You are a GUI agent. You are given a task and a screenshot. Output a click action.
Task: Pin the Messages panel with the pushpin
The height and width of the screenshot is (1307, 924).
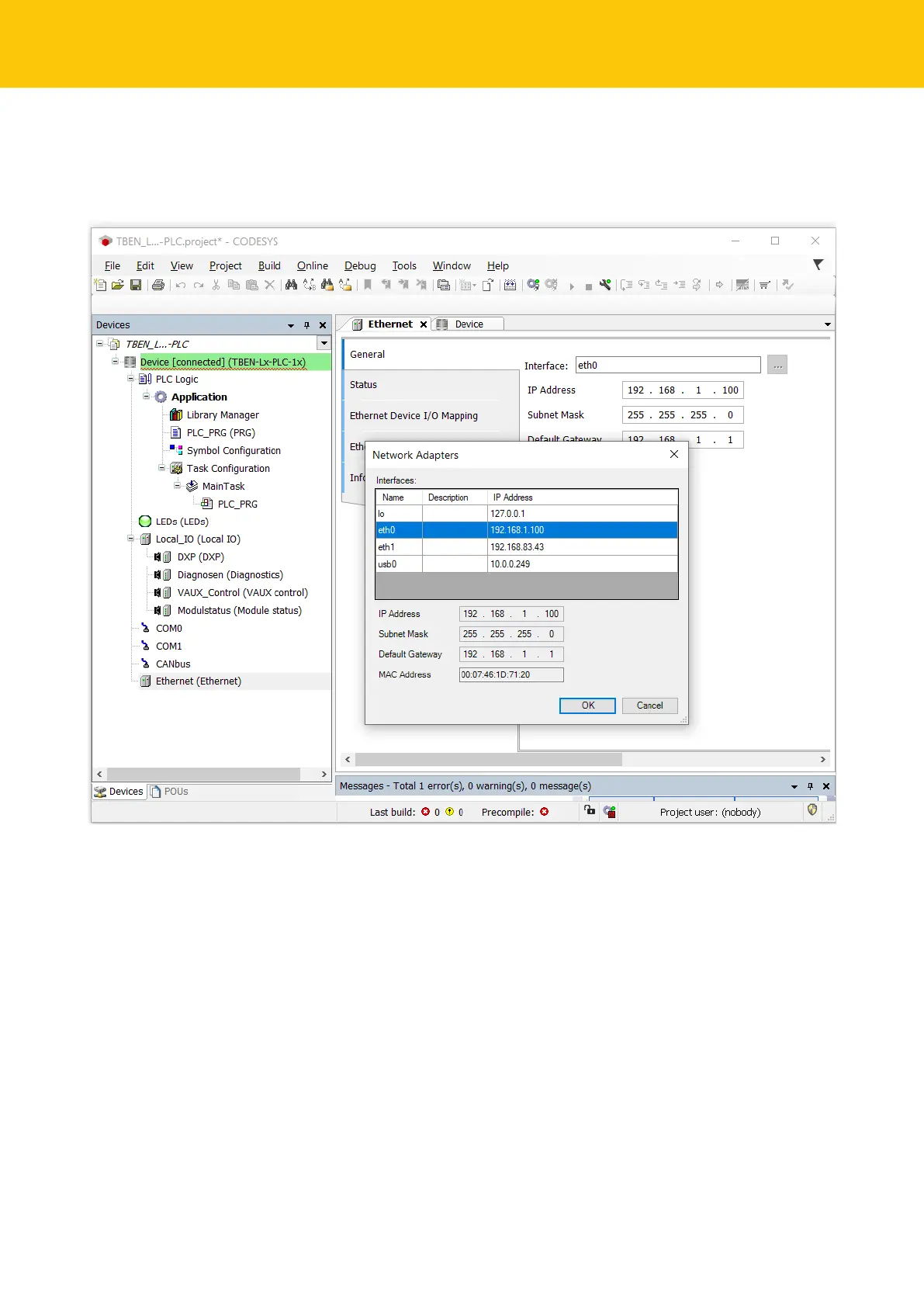[810, 786]
